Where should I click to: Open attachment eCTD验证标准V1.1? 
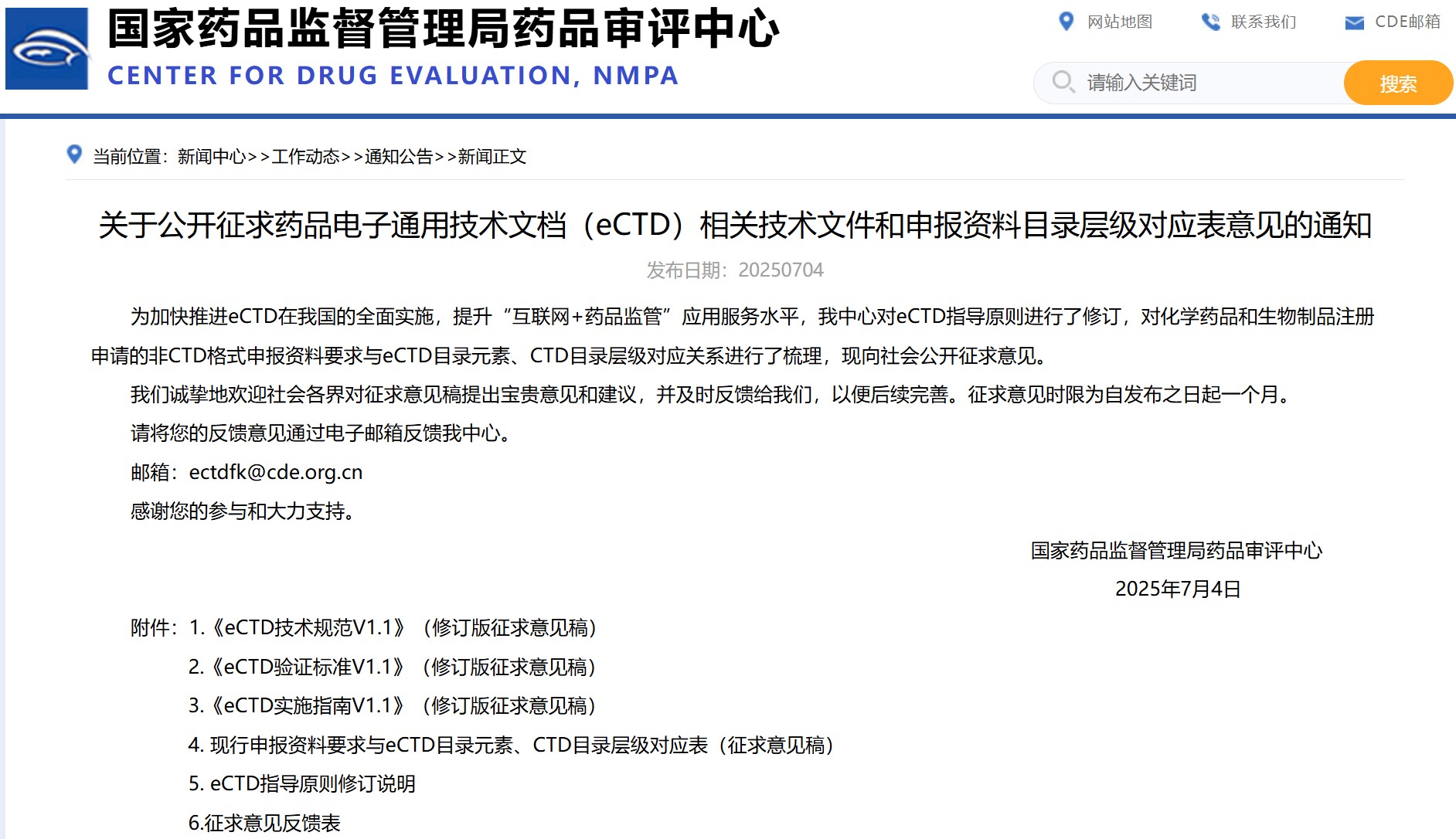point(394,667)
